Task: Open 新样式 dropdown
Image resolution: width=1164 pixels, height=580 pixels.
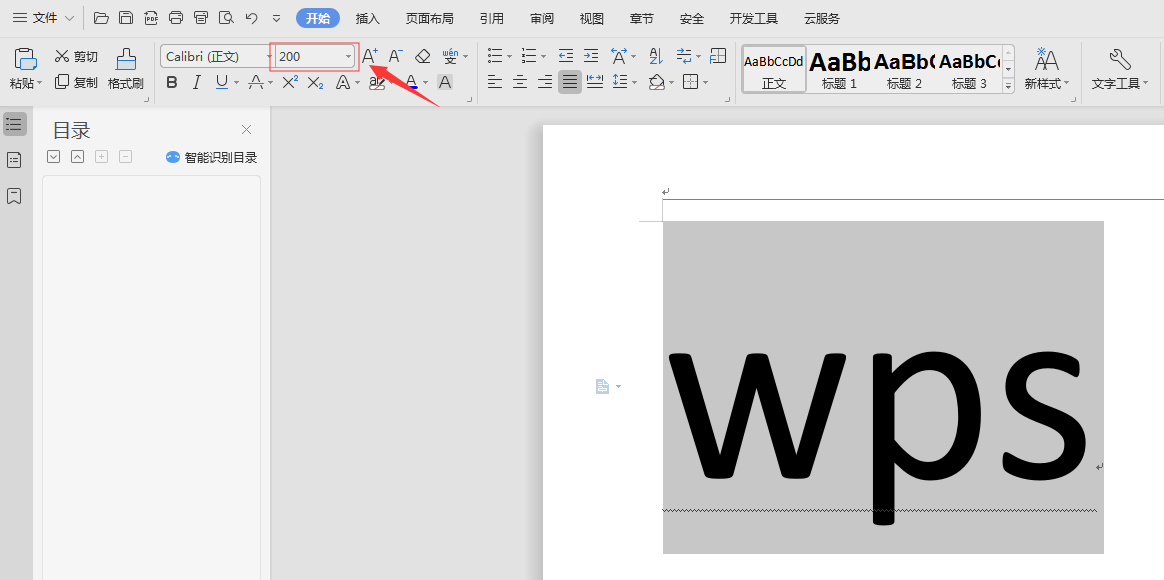Action: (1047, 69)
